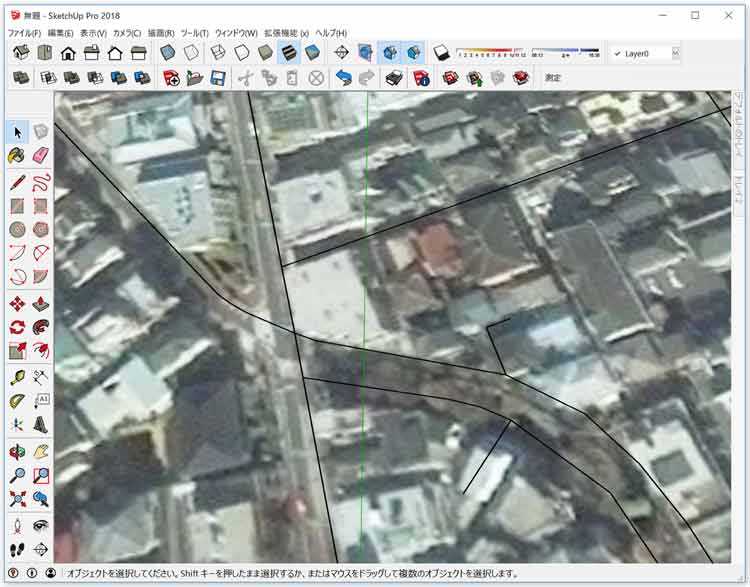Toggle Shaded With Textures style
This screenshot has height=587, width=750.
click(289, 53)
